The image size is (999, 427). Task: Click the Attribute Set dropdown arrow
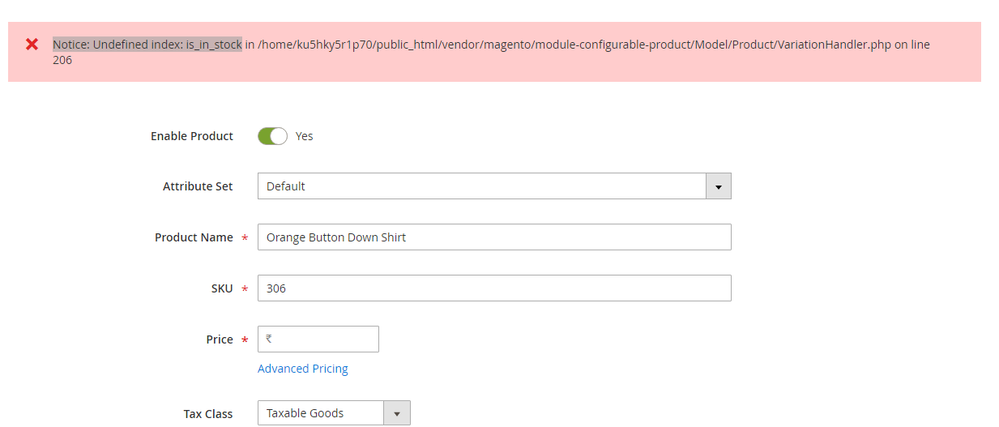click(x=719, y=187)
